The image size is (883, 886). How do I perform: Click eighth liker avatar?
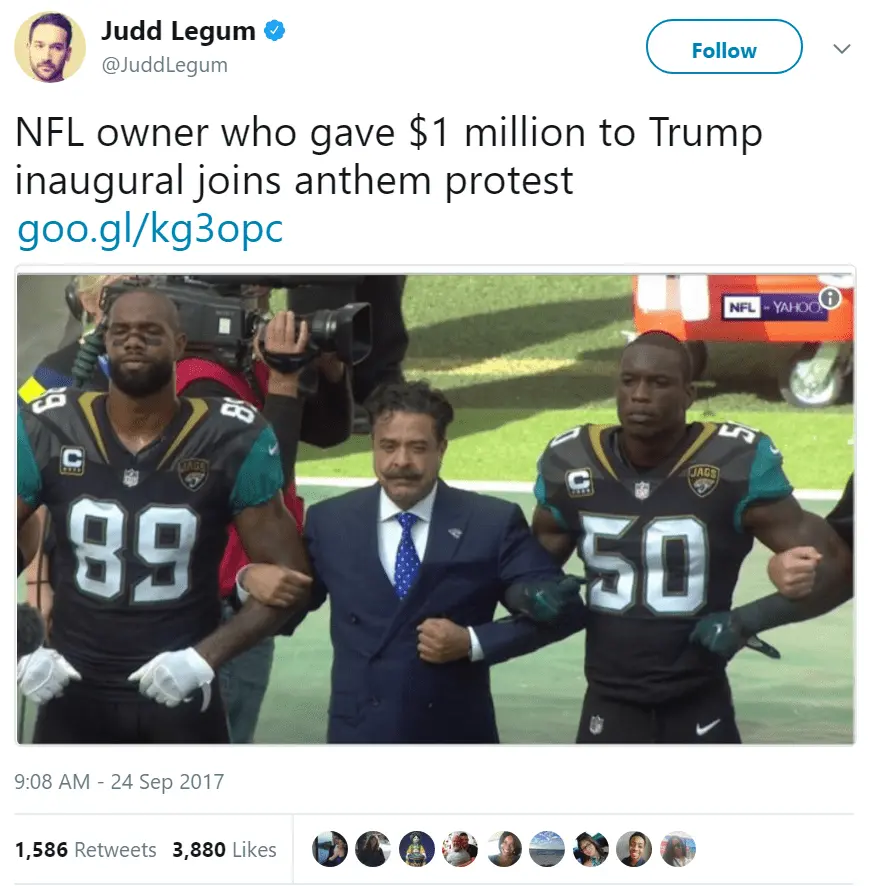pyautogui.click(x=634, y=849)
